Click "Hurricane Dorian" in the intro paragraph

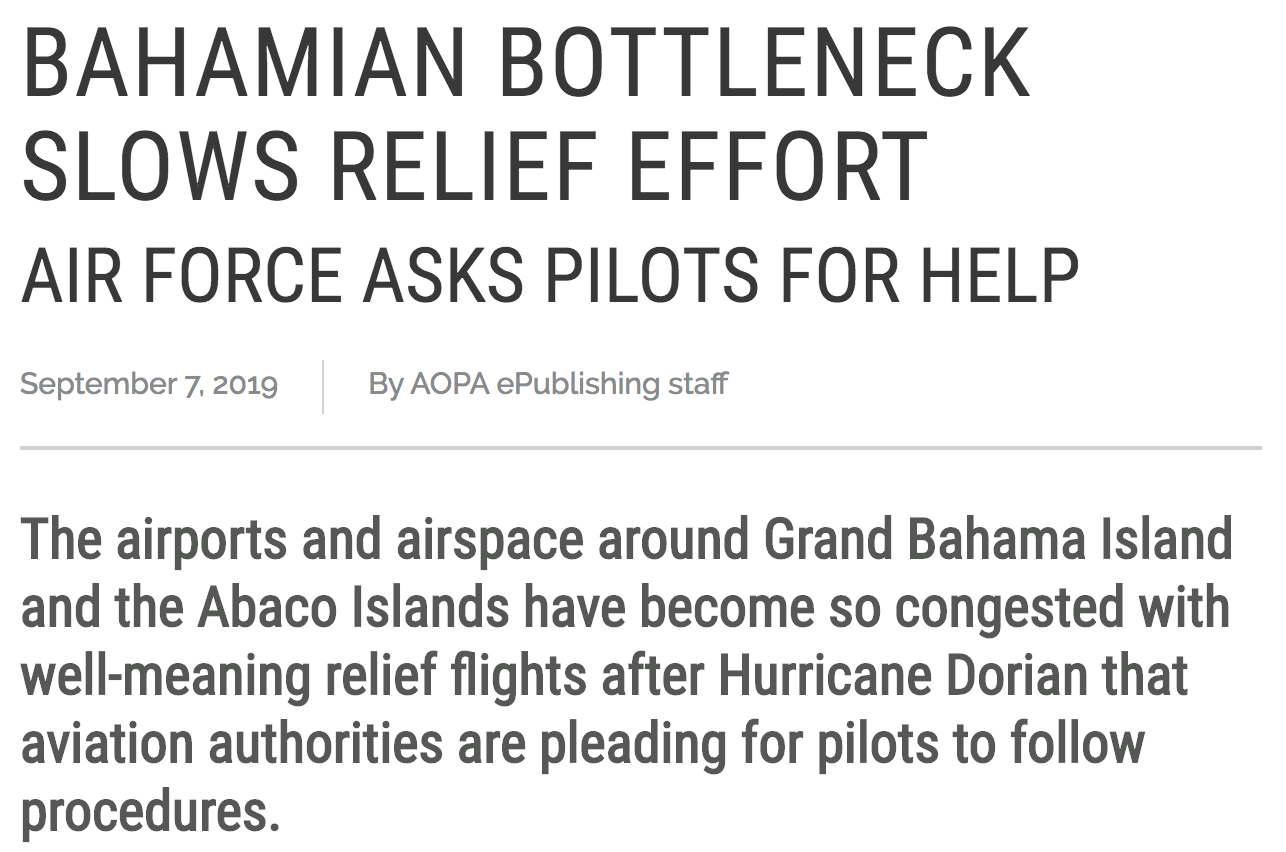[903, 675]
